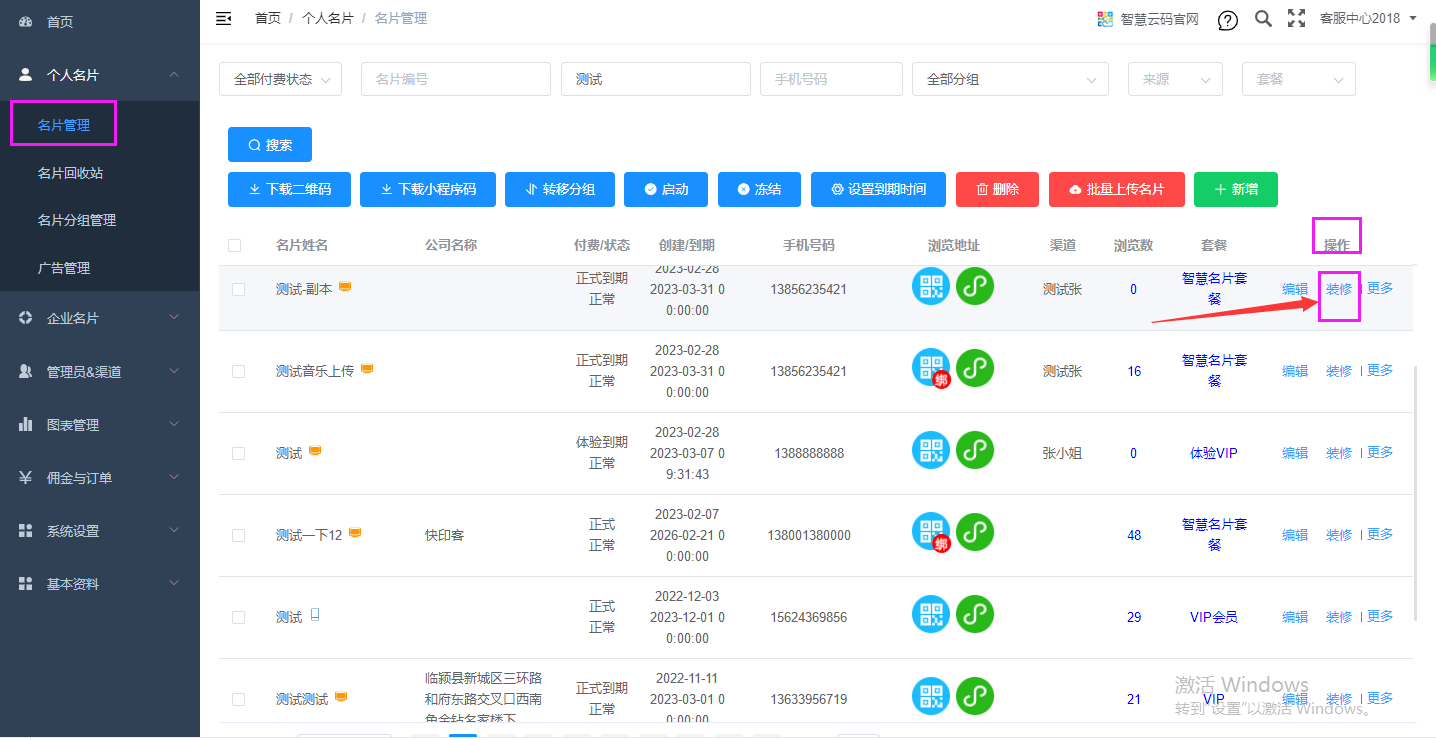
Task: Click the green 新增 button
Action: 1235,189
